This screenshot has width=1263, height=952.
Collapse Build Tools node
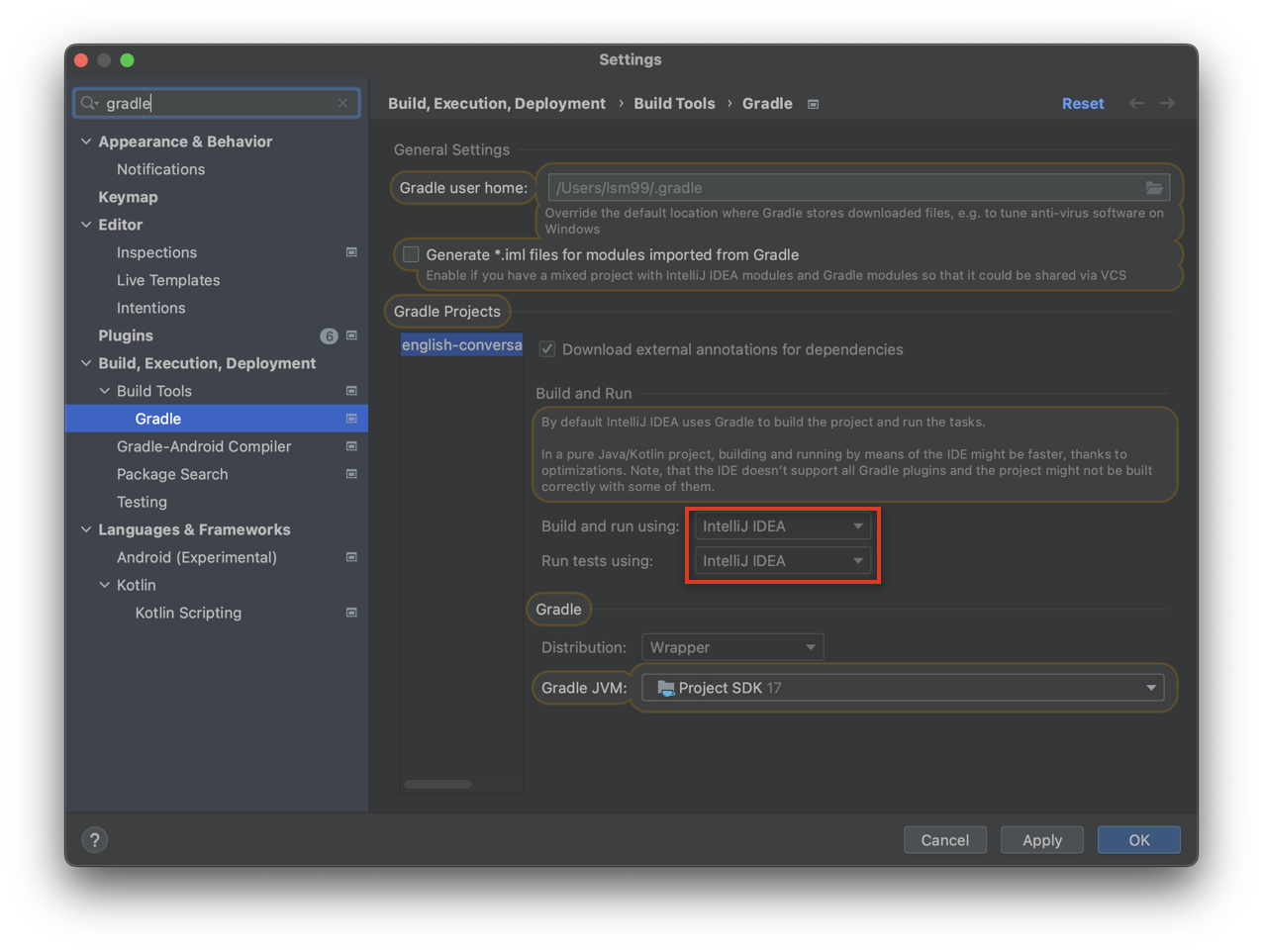pos(105,391)
